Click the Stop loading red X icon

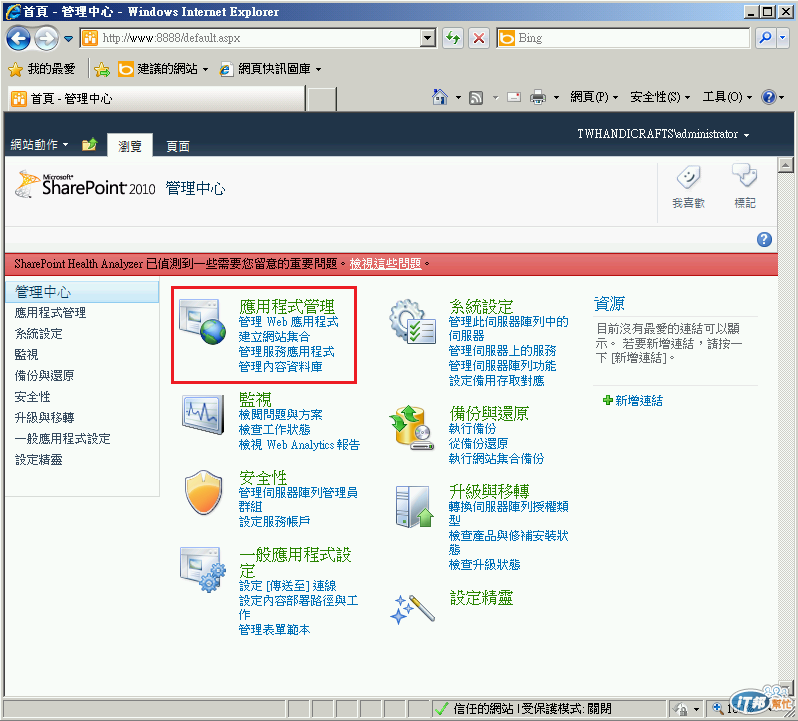click(478, 38)
